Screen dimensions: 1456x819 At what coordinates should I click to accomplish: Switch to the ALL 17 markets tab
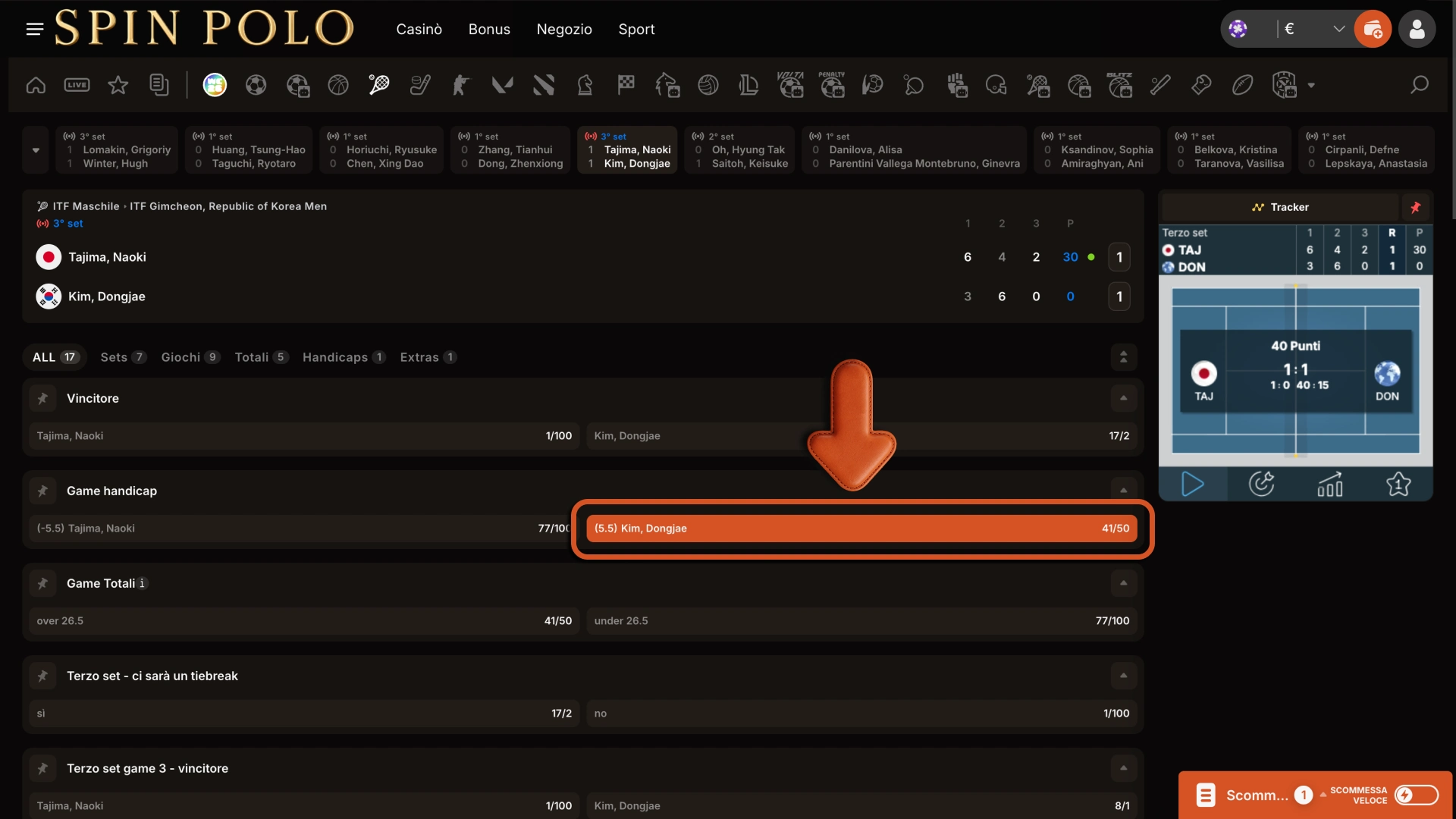pyautogui.click(x=55, y=357)
